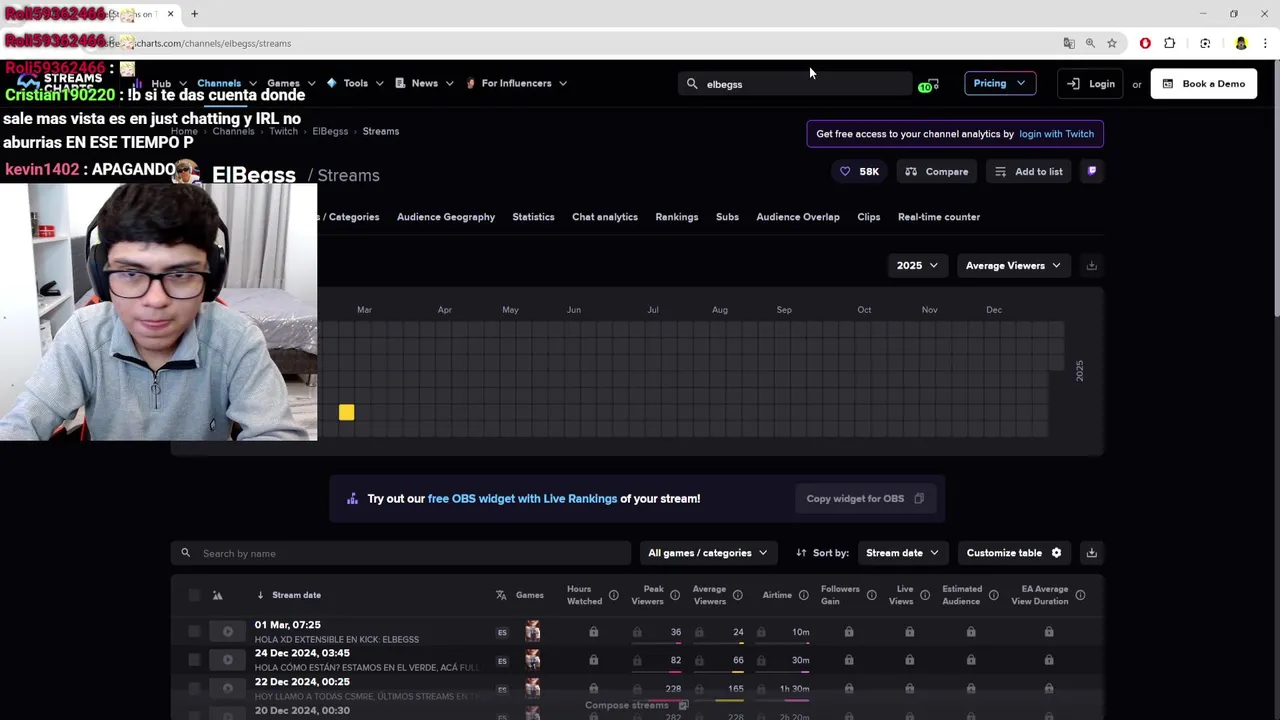The width and height of the screenshot is (1280, 720).
Task: Click the play icon of 24 Dec 2024 stream
Action: pyautogui.click(x=228, y=660)
